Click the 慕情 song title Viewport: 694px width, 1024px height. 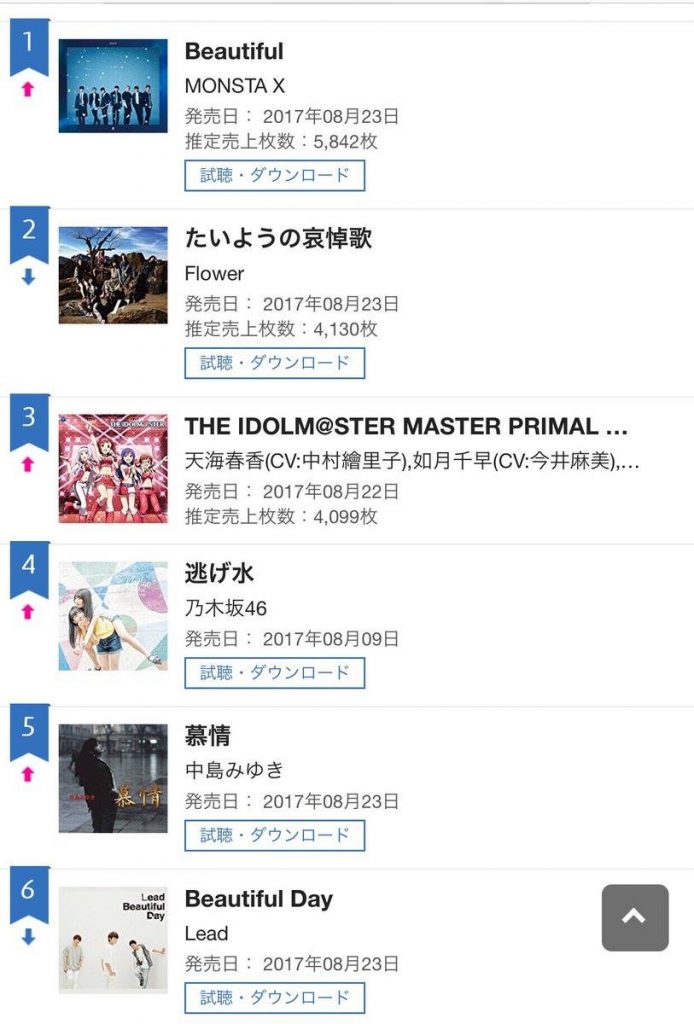208,736
